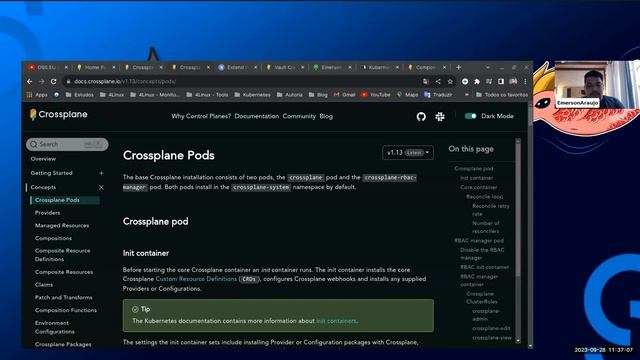640x360 pixels.
Task: Open the Maps bookmark
Action: (407, 95)
